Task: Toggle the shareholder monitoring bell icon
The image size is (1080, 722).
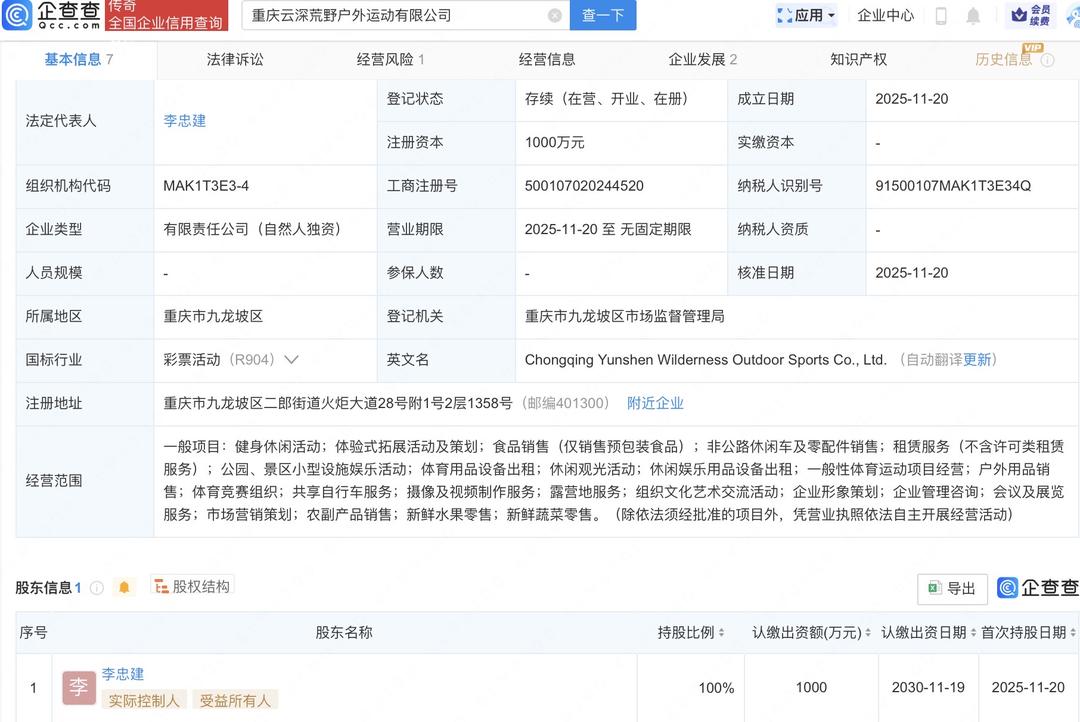Action: (124, 588)
